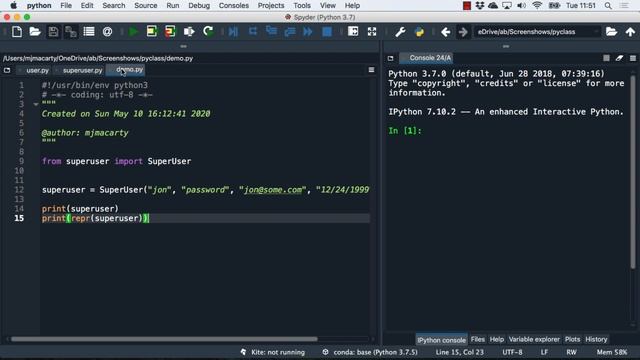Open the Tools menu
The image size is (640, 360).
(302, 6)
